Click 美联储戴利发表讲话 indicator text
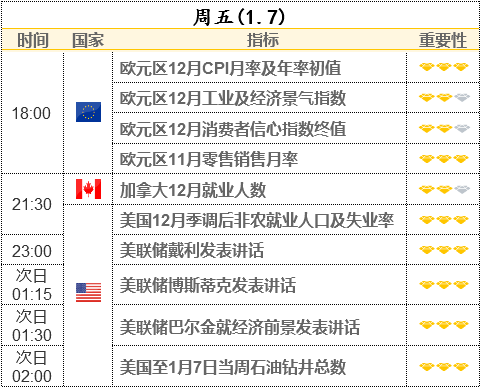 click(x=192, y=250)
